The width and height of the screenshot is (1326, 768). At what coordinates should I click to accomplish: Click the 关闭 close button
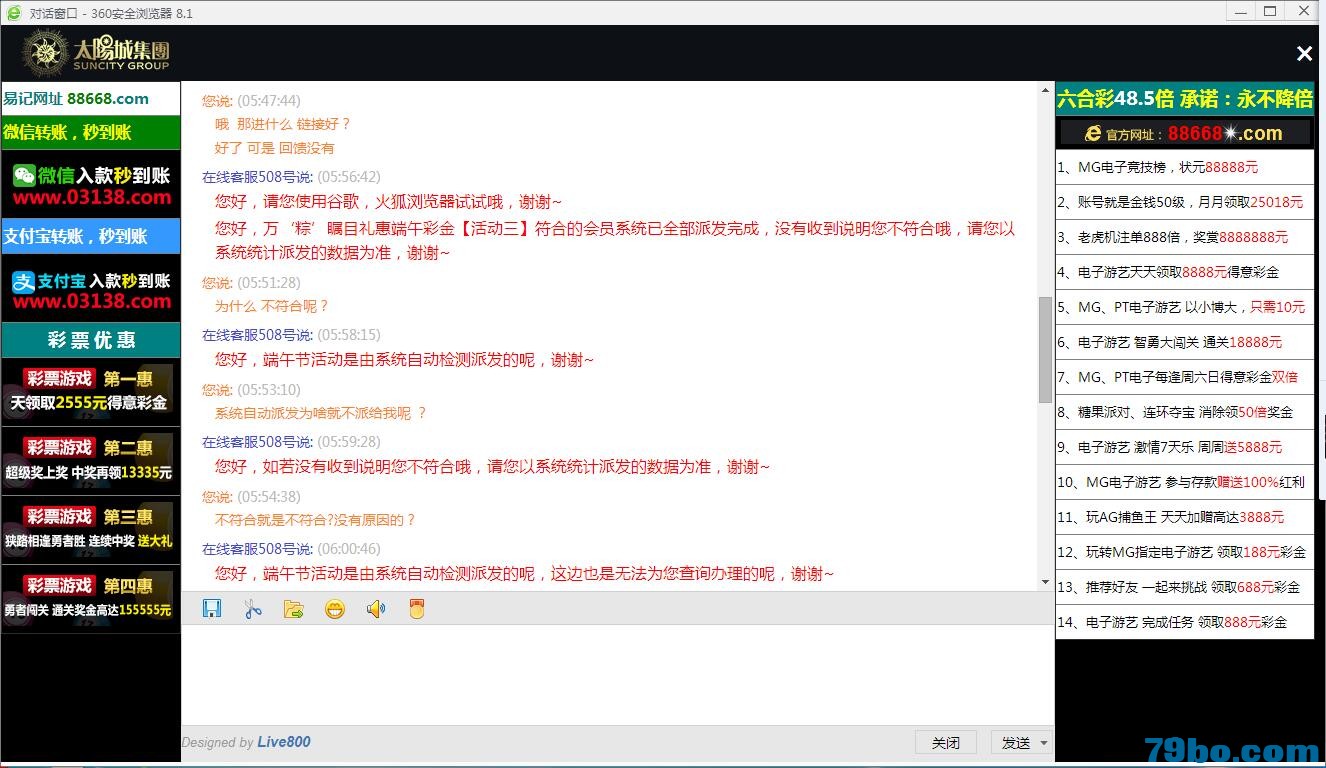point(945,743)
